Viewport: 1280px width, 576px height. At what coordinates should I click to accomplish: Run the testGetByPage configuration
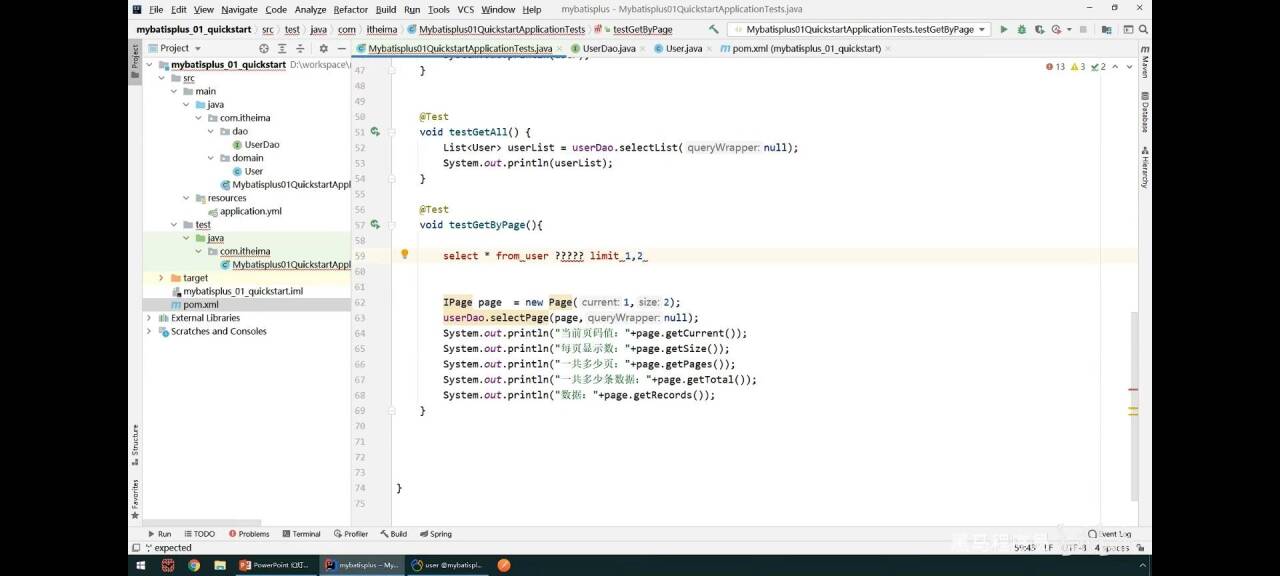(1004, 30)
